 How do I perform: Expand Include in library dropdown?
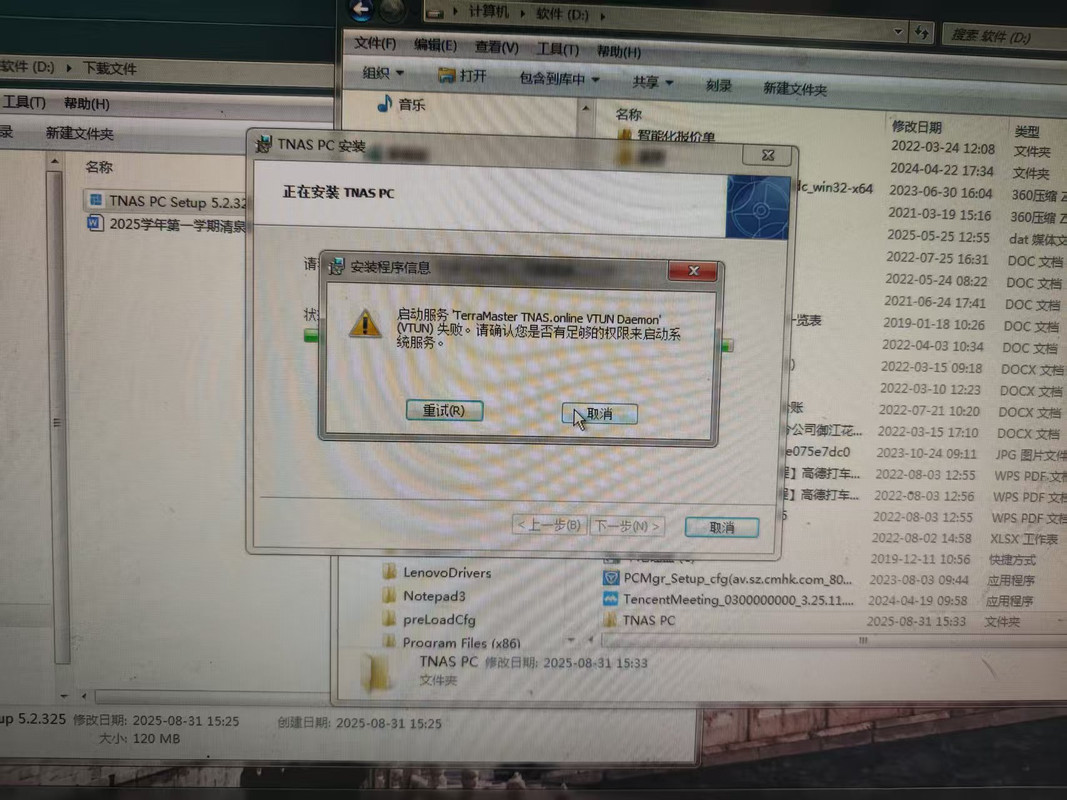click(x=559, y=79)
